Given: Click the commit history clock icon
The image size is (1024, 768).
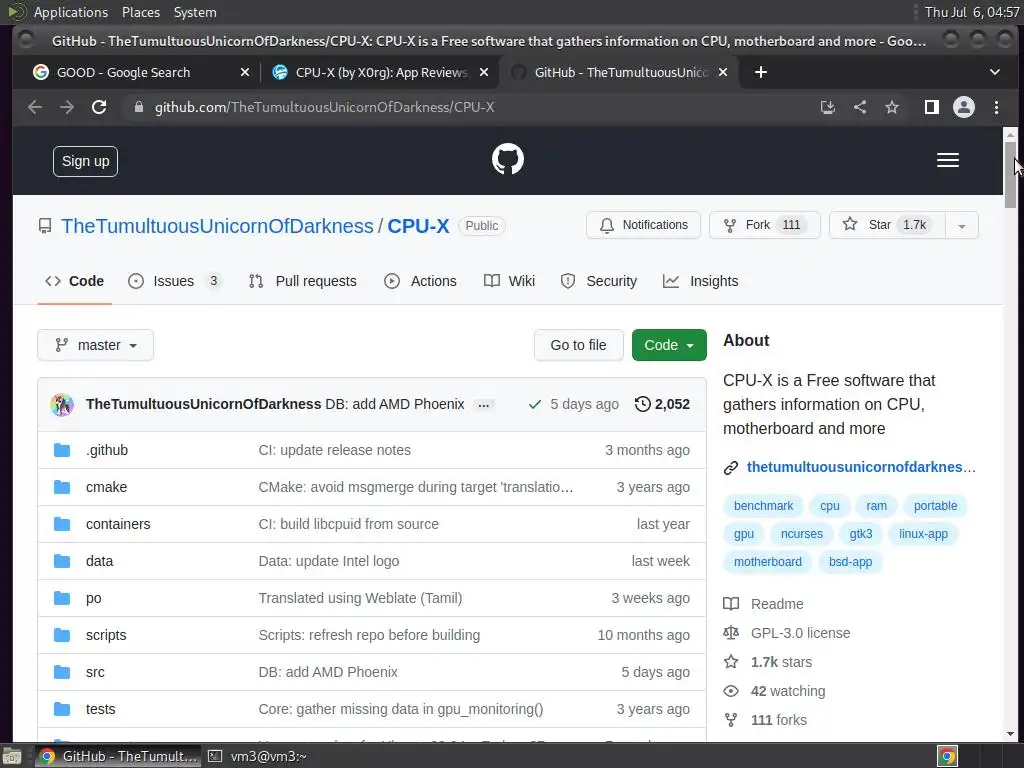Looking at the screenshot, I should 643,404.
